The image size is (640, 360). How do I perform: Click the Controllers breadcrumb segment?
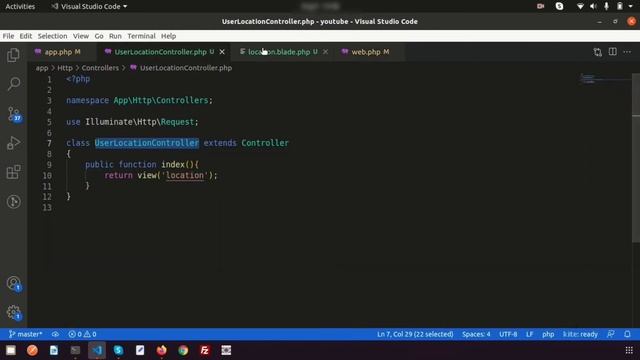(x=100, y=68)
